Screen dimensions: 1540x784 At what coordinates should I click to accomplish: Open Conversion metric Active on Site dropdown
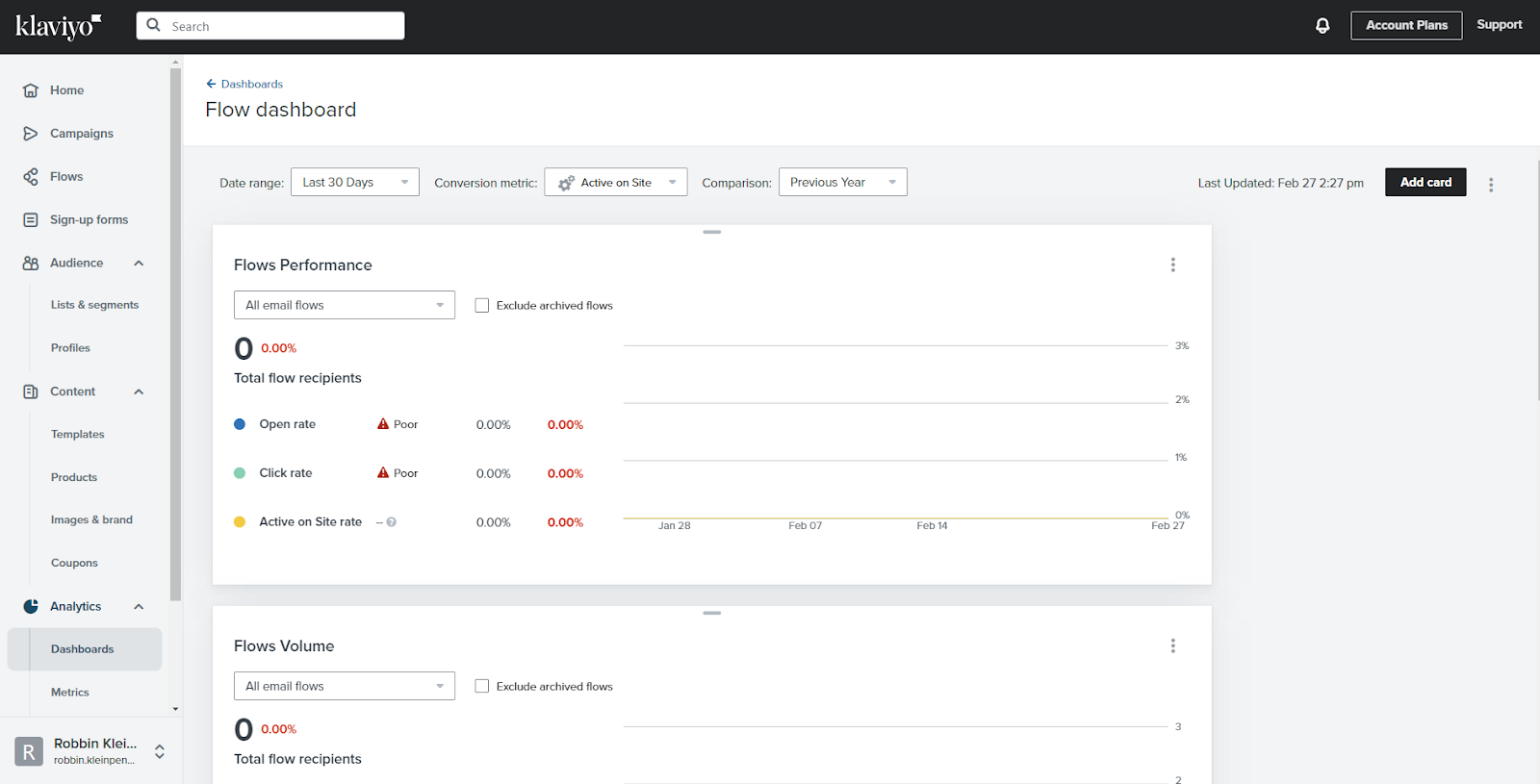(616, 182)
